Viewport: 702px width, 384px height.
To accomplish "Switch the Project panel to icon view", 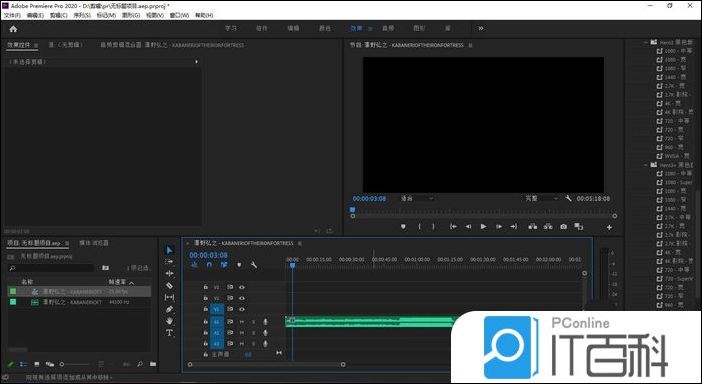I will pos(37,364).
